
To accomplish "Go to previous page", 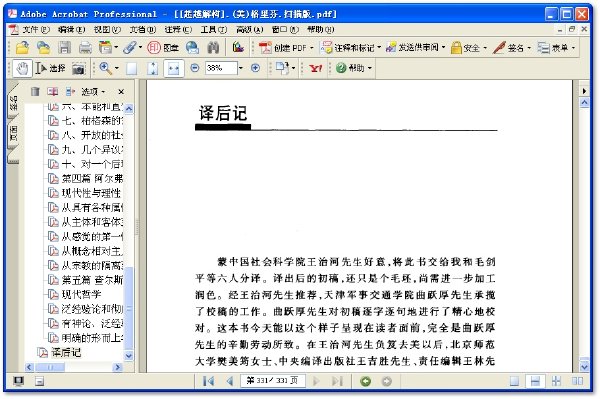I will [x=230, y=381].
